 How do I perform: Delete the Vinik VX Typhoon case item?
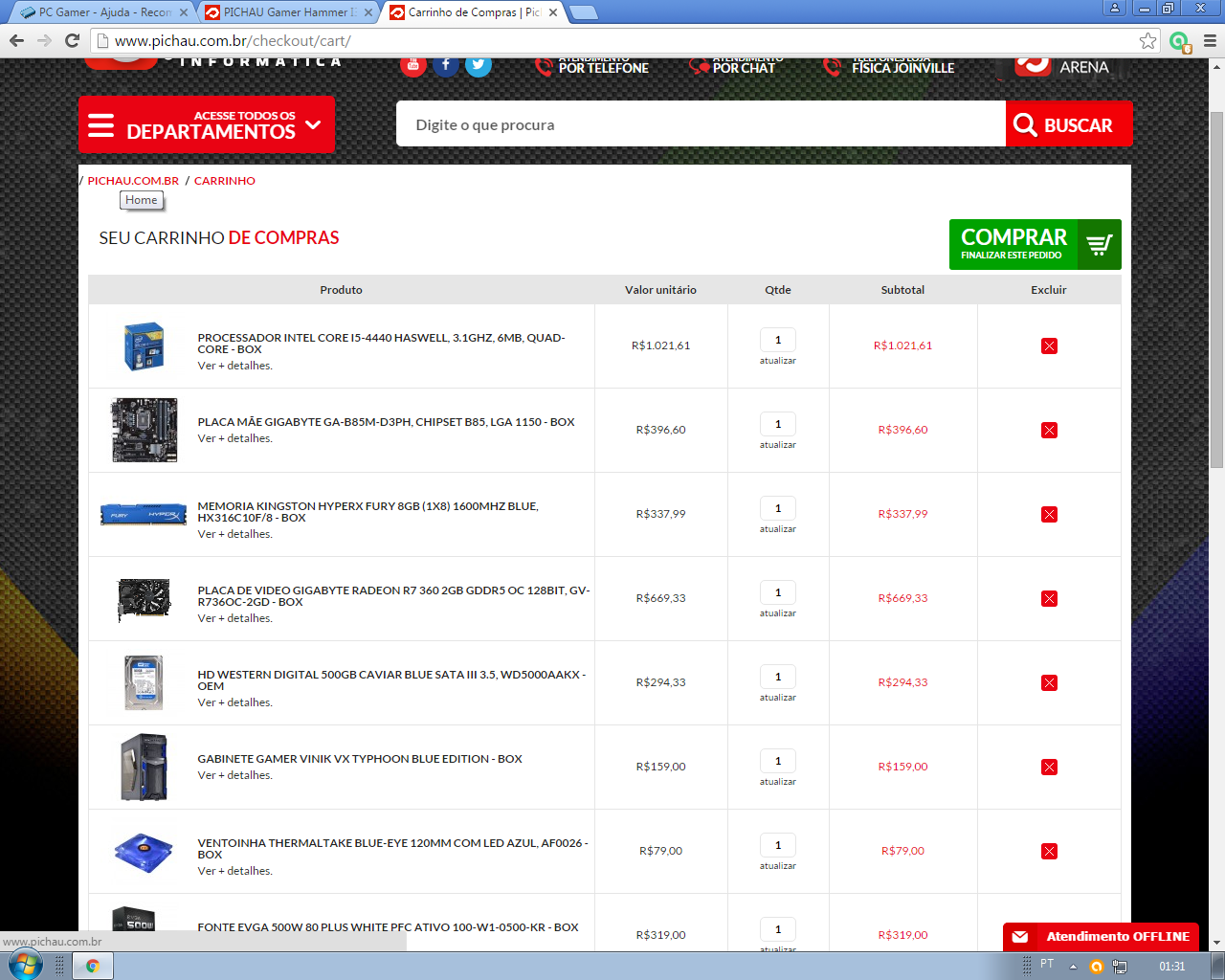click(1049, 767)
